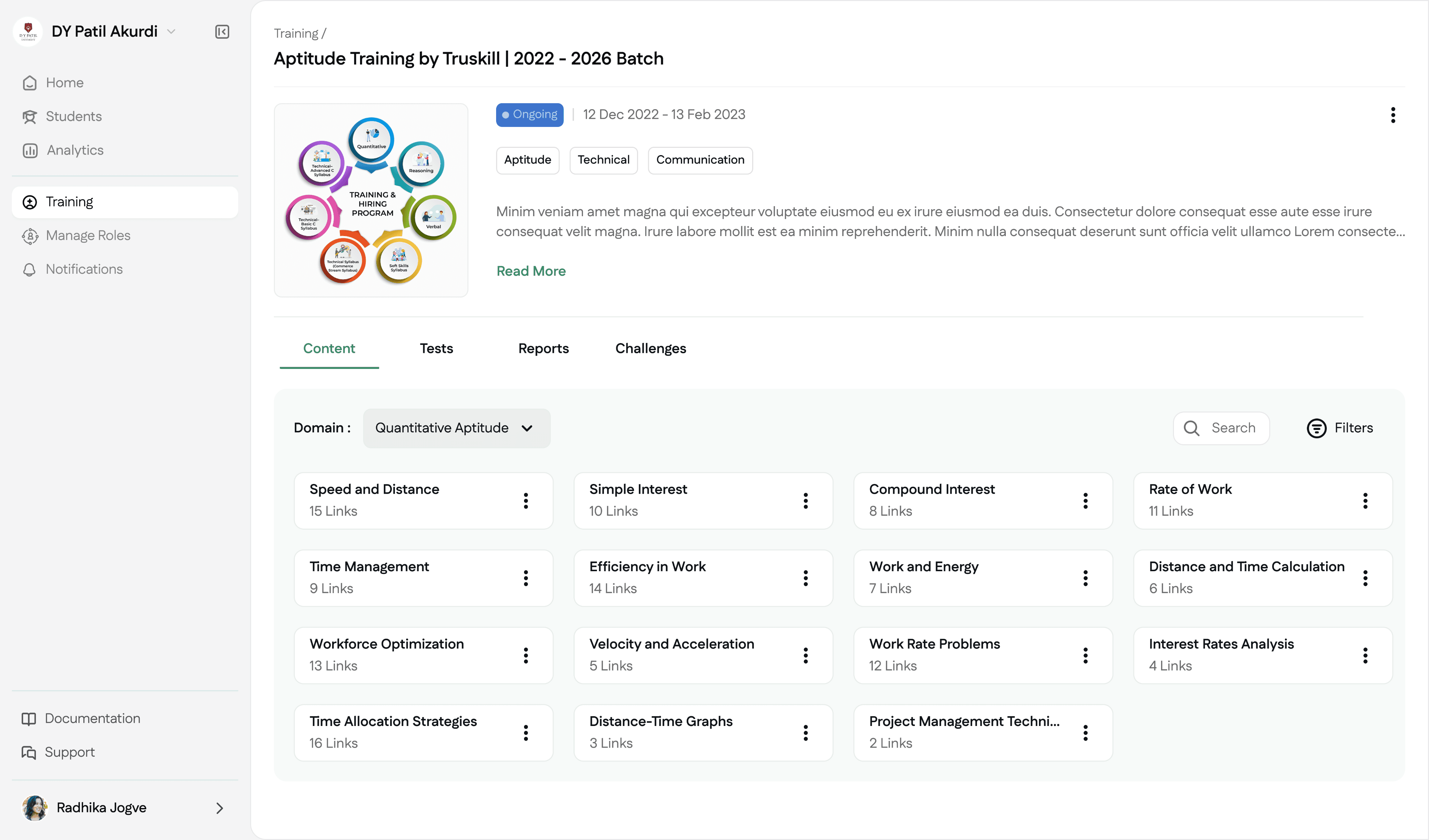Screen dimensions: 1429x840
Task: Open the Notifications bell icon
Action: point(30,270)
